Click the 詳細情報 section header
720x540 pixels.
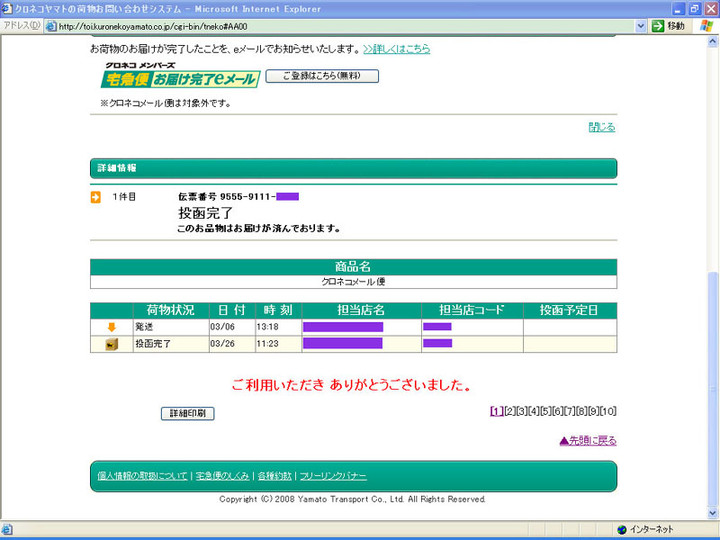pos(354,168)
